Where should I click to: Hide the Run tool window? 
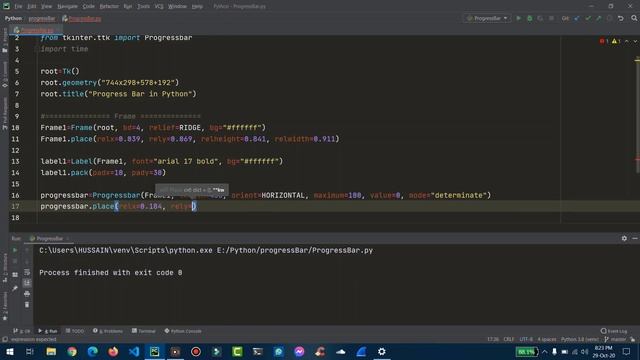click(635, 238)
